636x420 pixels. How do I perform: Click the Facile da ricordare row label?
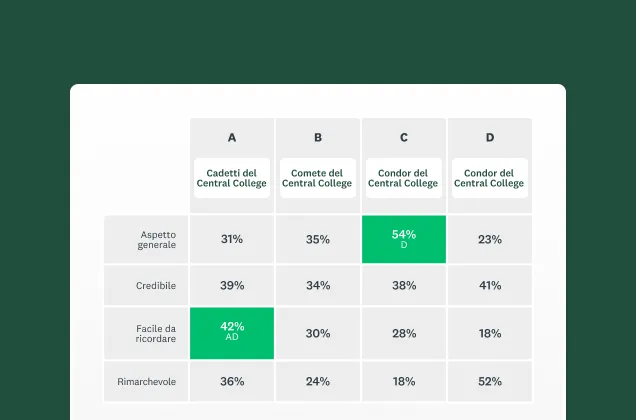156,333
